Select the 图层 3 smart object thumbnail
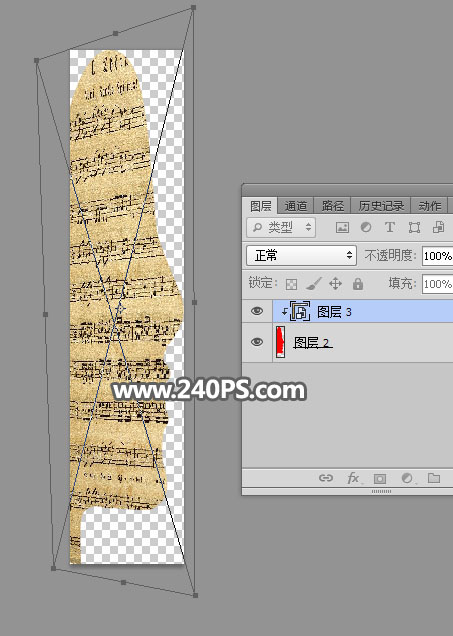Screen dimensions: 453x636 tap(300, 312)
